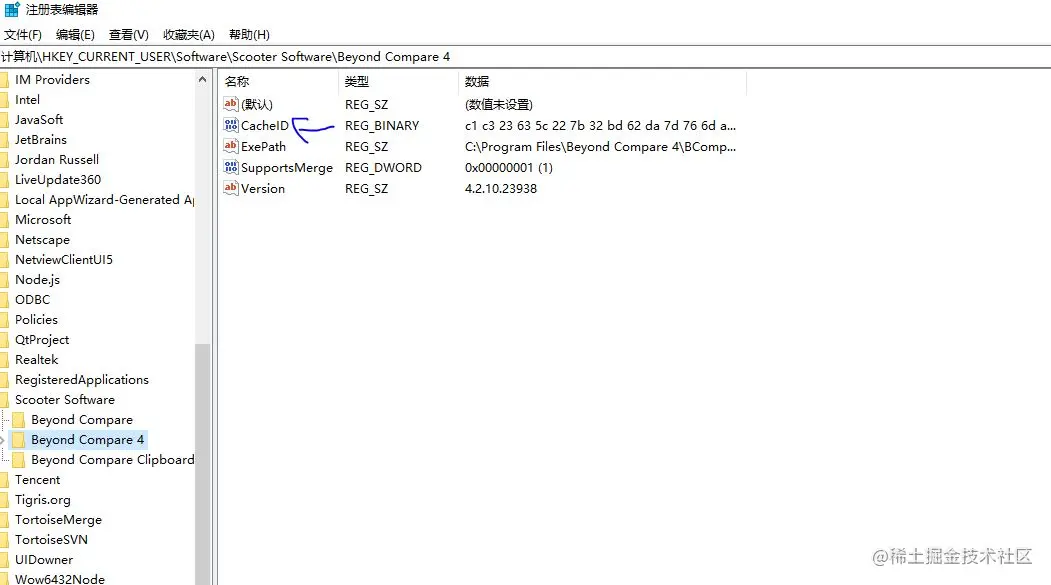
Task: Select the UIDowner key
Action: coord(44,560)
